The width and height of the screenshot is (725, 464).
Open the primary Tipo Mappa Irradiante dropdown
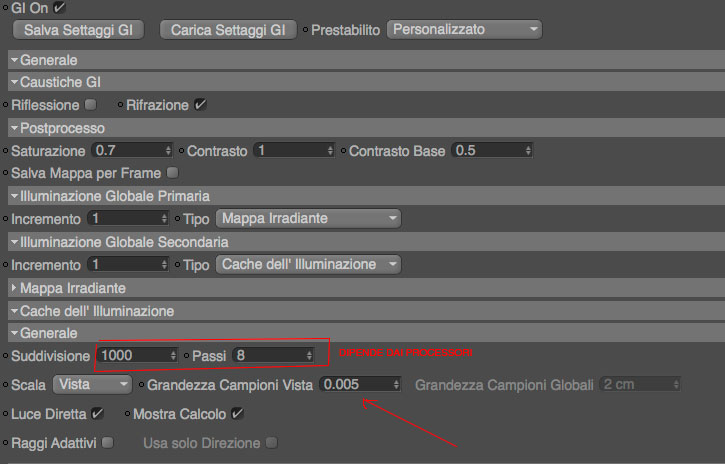click(308, 218)
